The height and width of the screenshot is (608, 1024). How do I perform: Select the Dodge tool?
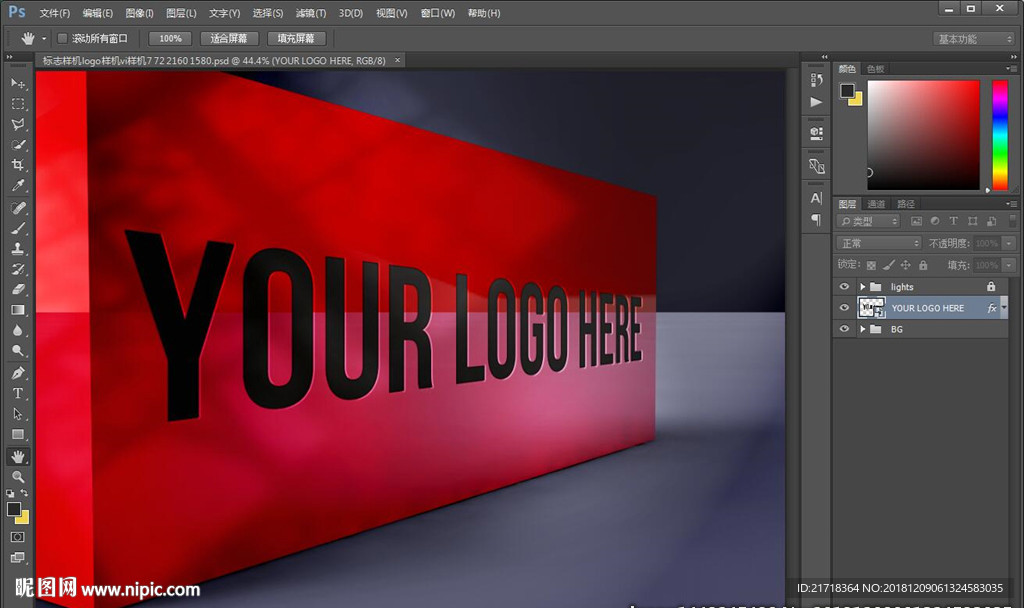(x=18, y=351)
